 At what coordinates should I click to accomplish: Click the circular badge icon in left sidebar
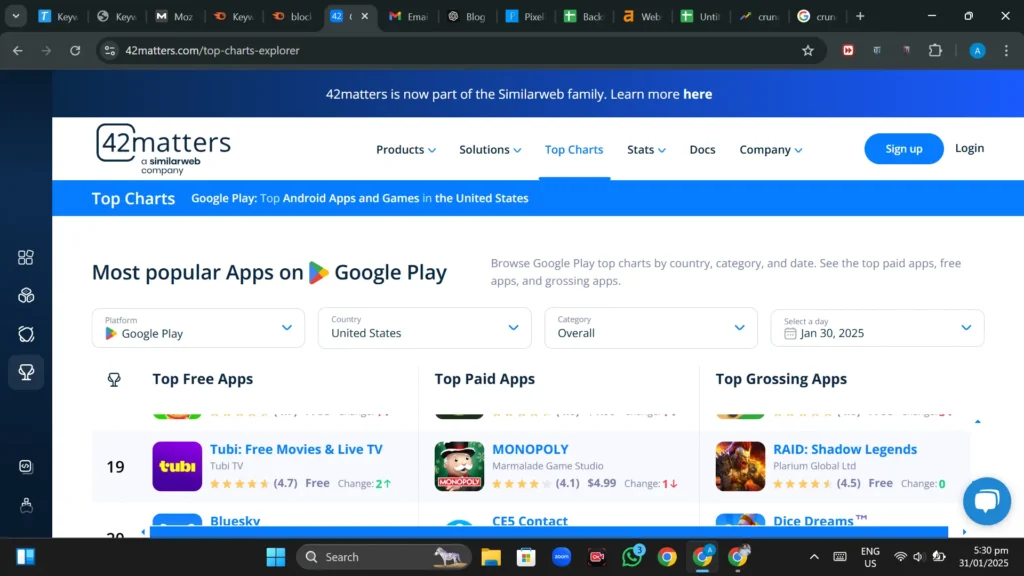pos(25,334)
